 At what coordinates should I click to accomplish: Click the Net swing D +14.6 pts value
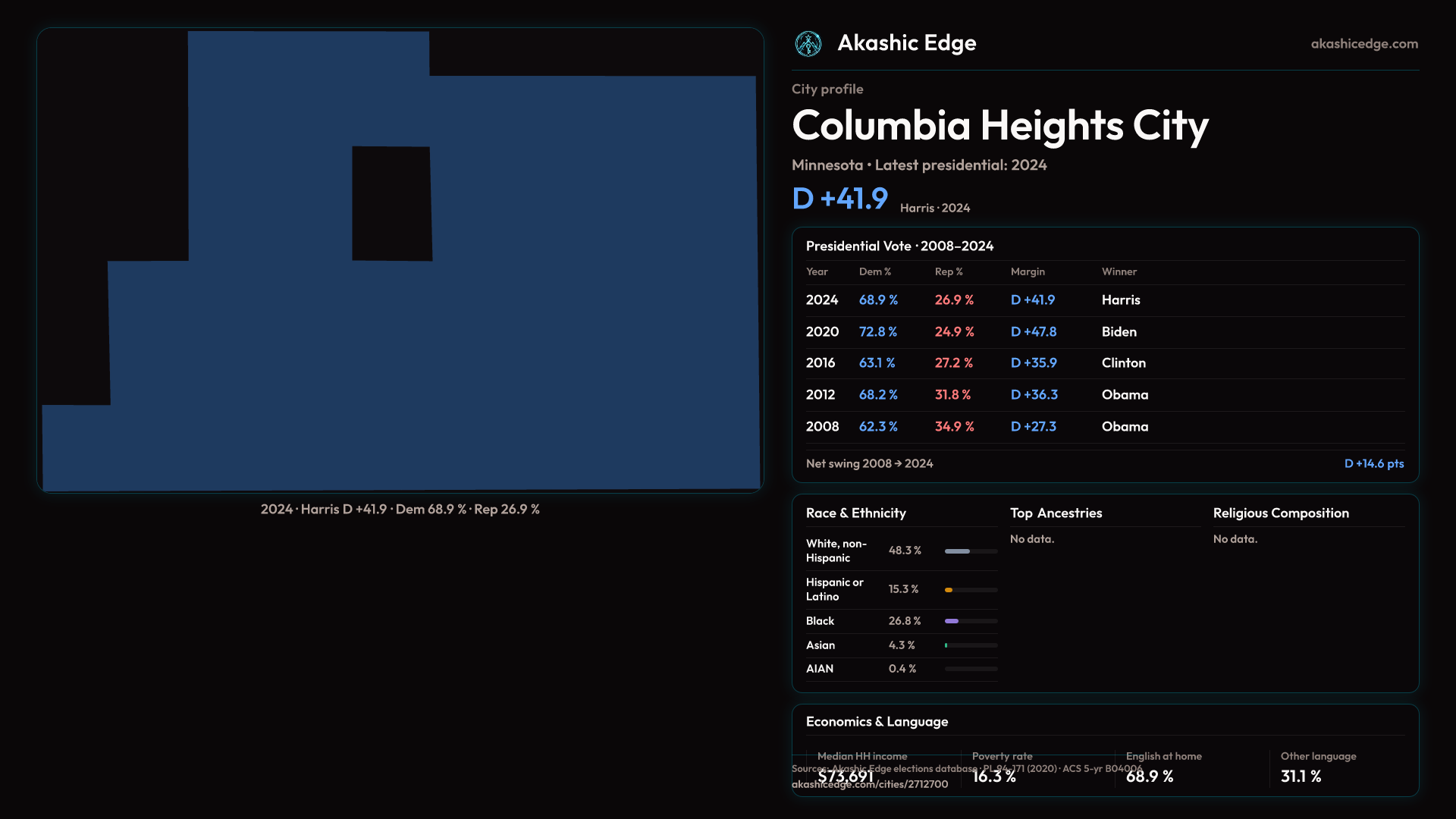tap(1373, 463)
